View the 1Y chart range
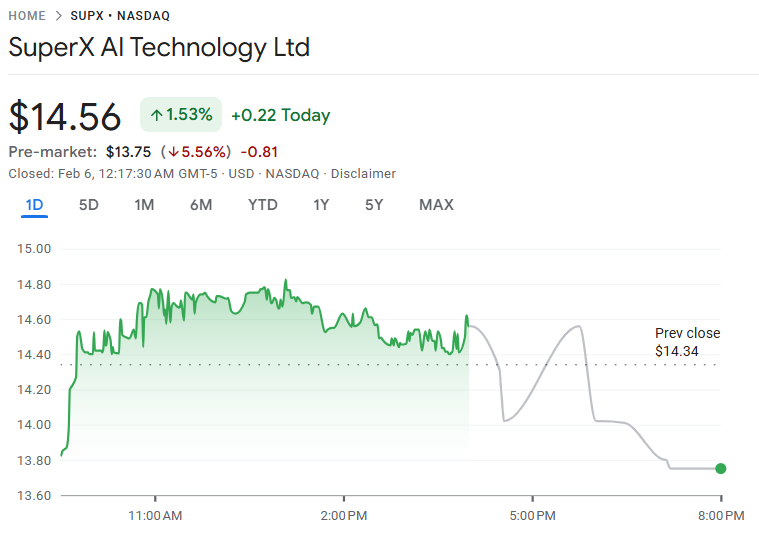This screenshot has width=759, height=540. (321, 205)
